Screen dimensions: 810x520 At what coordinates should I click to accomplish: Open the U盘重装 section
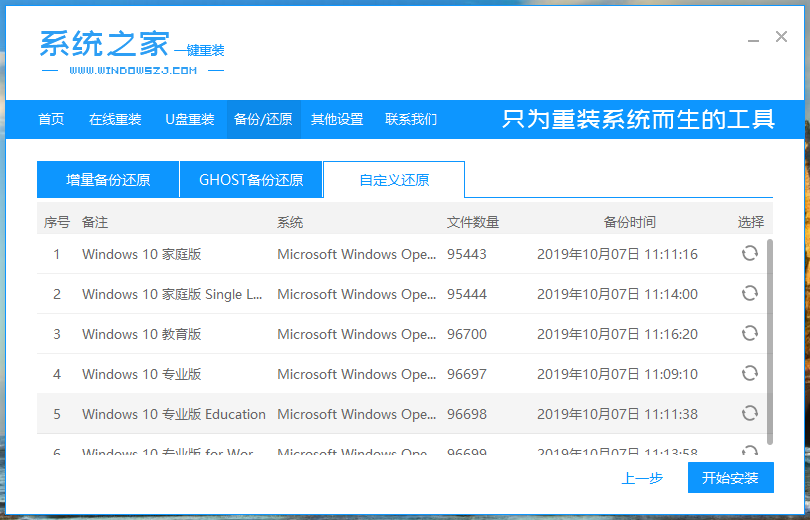point(189,120)
